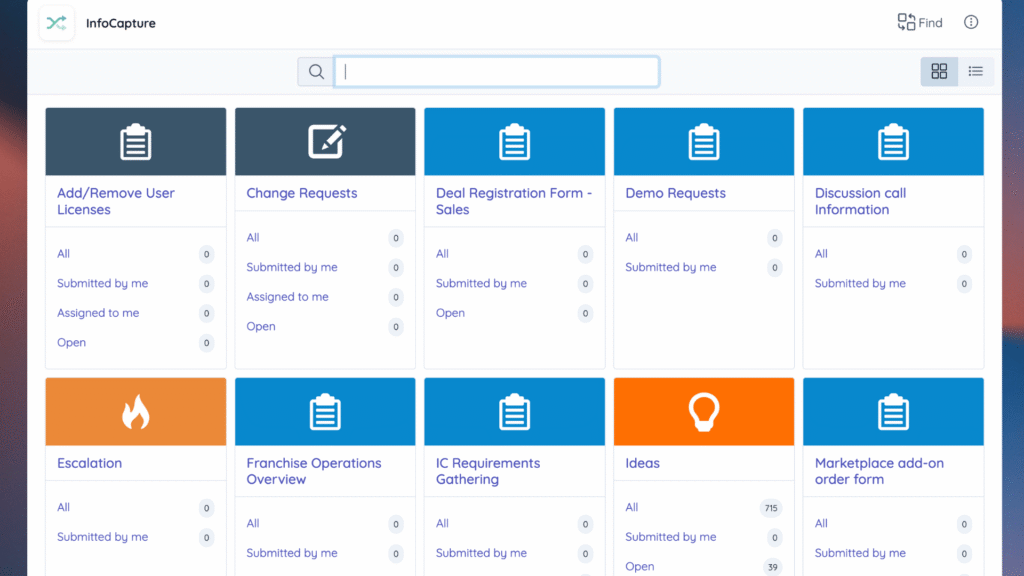The image size is (1024, 576).
Task: Open the Find icon in the header
Action: [x=919, y=22]
